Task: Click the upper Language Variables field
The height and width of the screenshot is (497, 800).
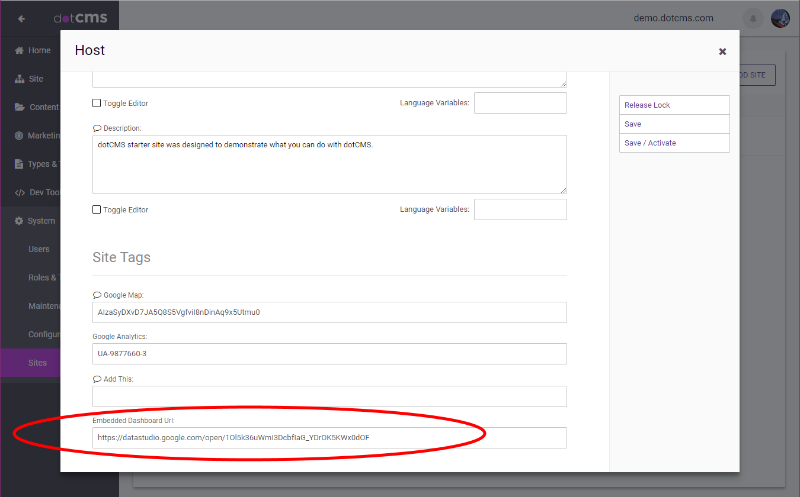Action: pyautogui.click(x=520, y=103)
